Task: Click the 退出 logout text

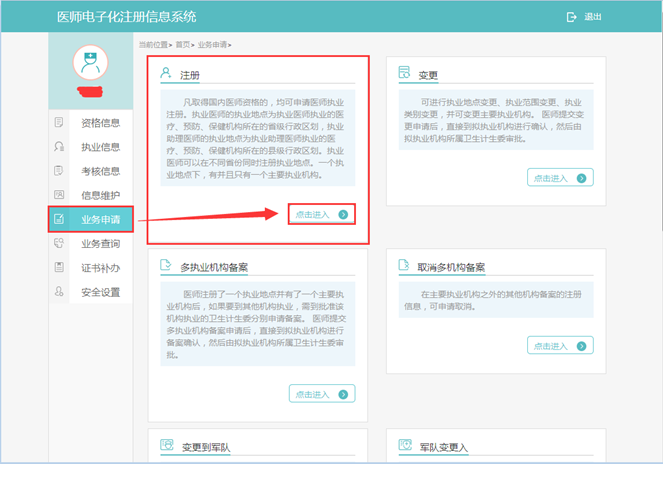Action: 593,17
